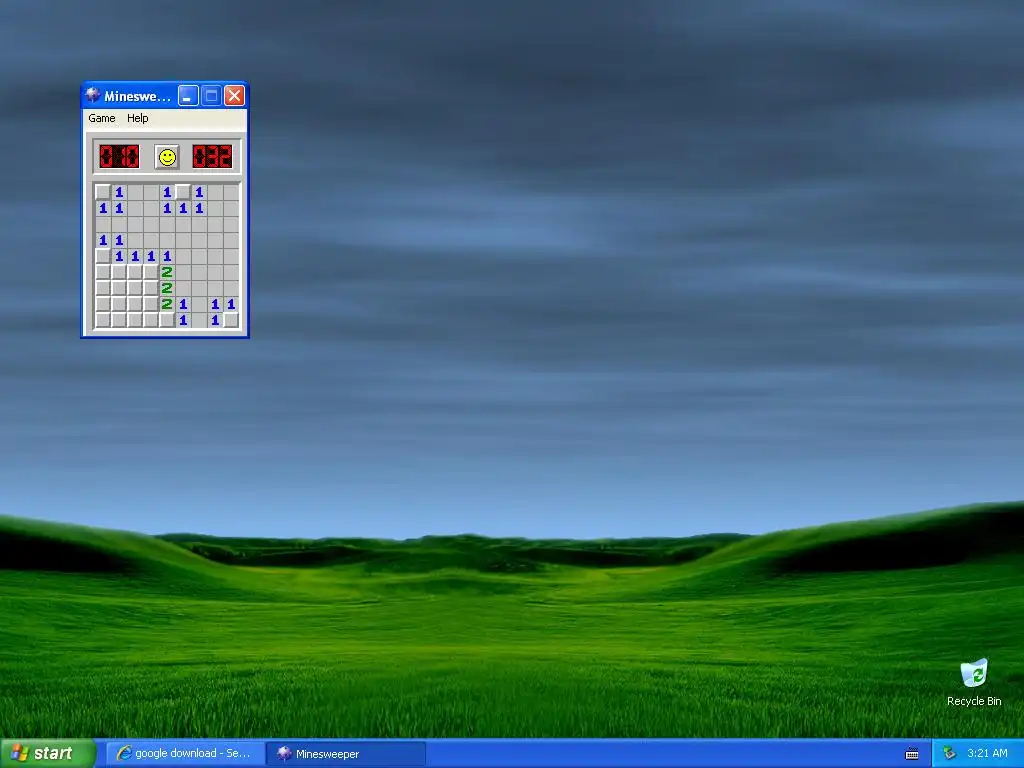1024x768 pixels.
Task: Open the Game menu
Action: 102,118
